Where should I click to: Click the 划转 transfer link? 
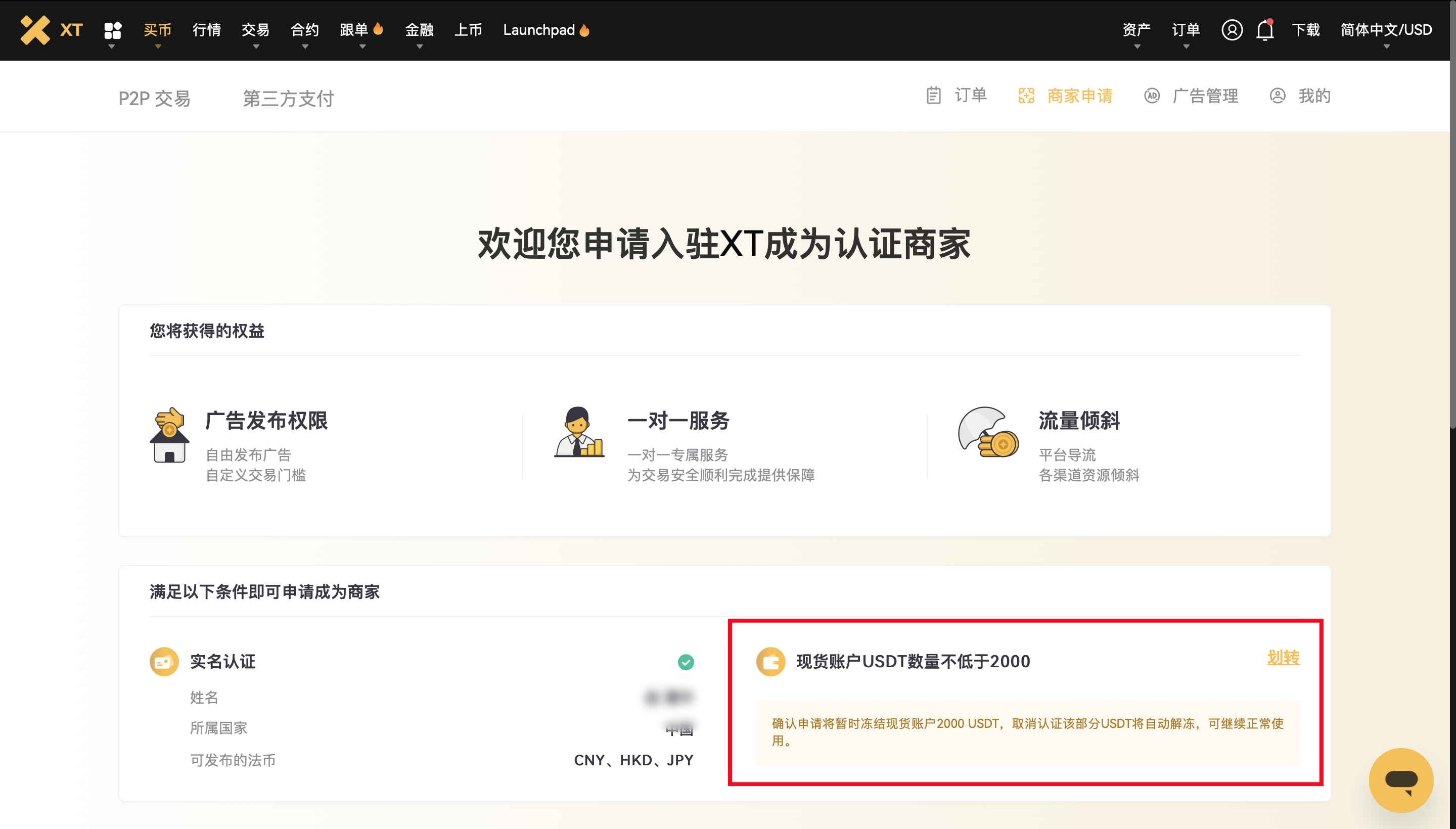point(1283,658)
